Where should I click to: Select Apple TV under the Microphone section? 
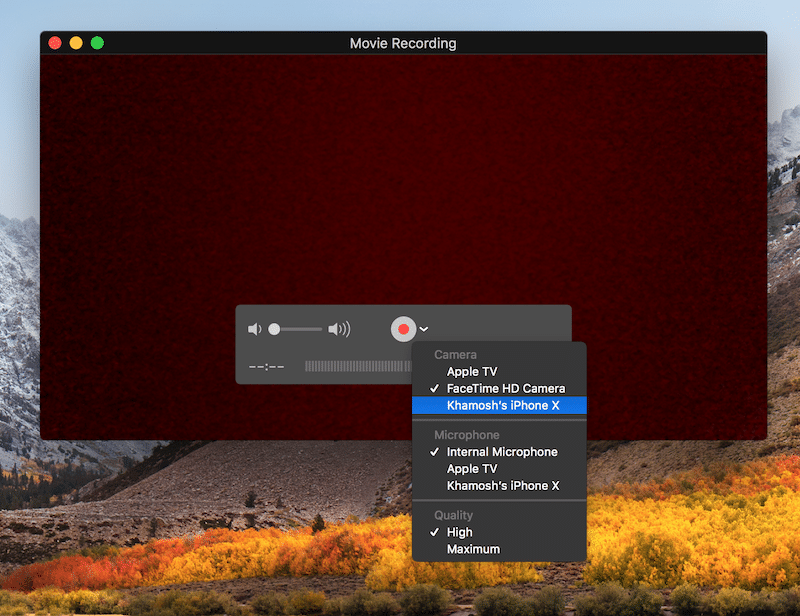click(471, 468)
